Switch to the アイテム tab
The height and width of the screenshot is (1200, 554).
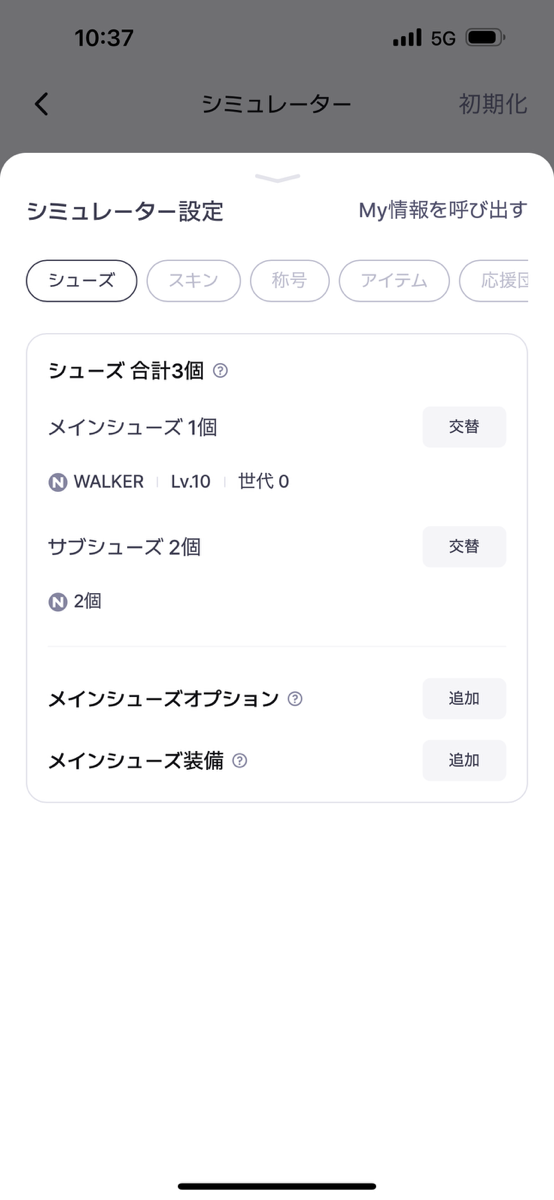point(394,281)
